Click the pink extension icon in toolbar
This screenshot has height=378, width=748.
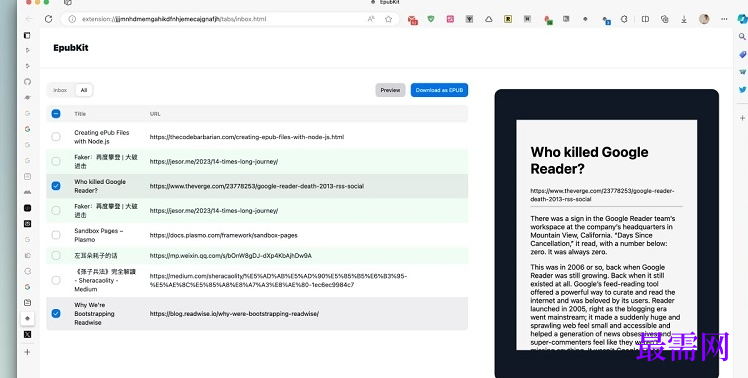pos(450,19)
